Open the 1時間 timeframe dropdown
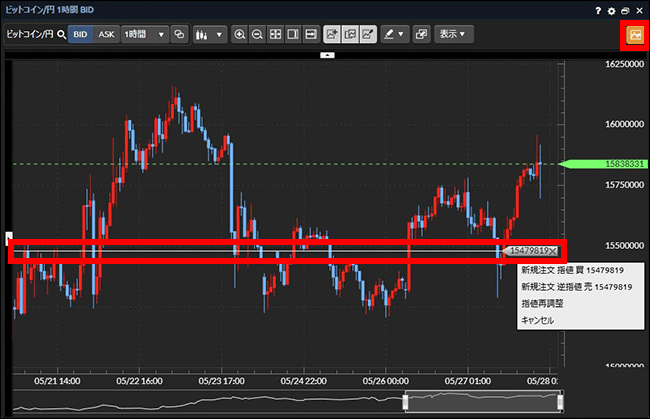650x419 pixels. [x=145, y=34]
